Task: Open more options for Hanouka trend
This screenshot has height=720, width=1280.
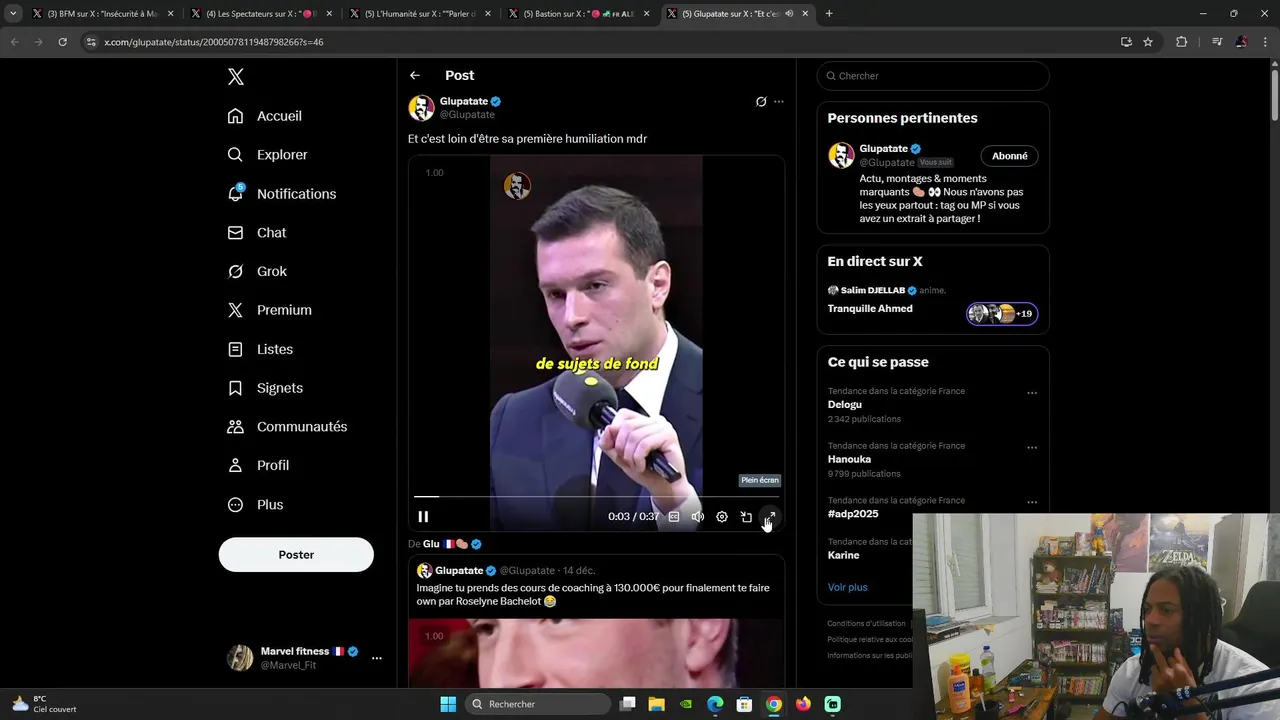Action: 1032,448
